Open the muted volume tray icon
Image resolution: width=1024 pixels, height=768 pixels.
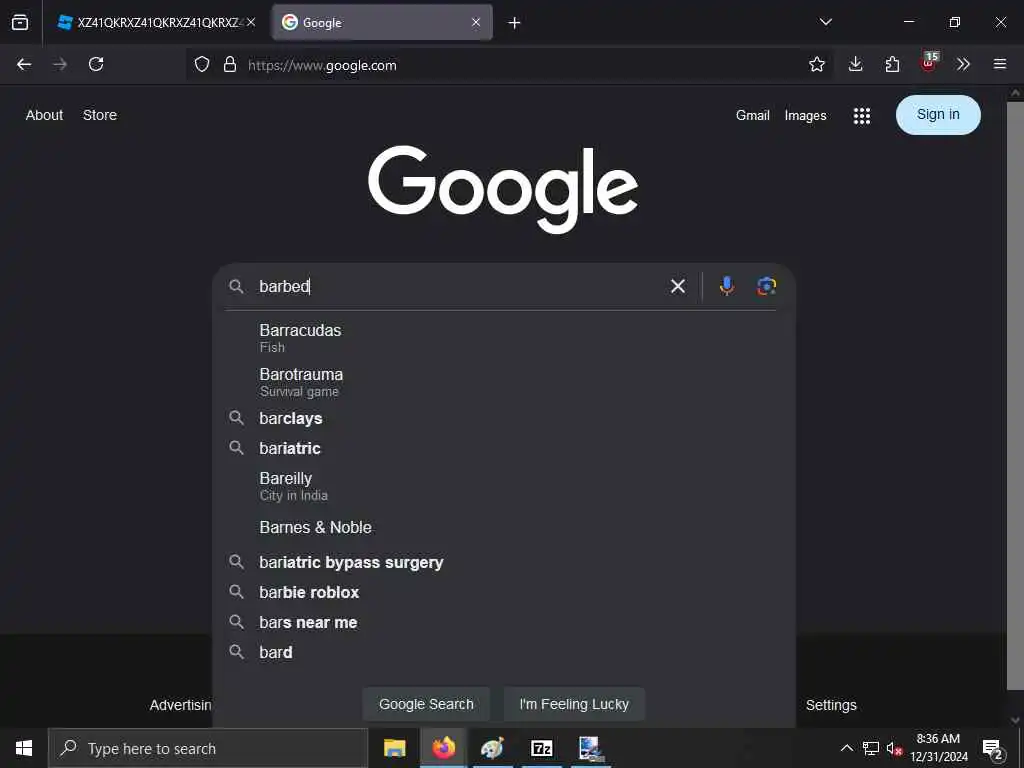point(894,748)
